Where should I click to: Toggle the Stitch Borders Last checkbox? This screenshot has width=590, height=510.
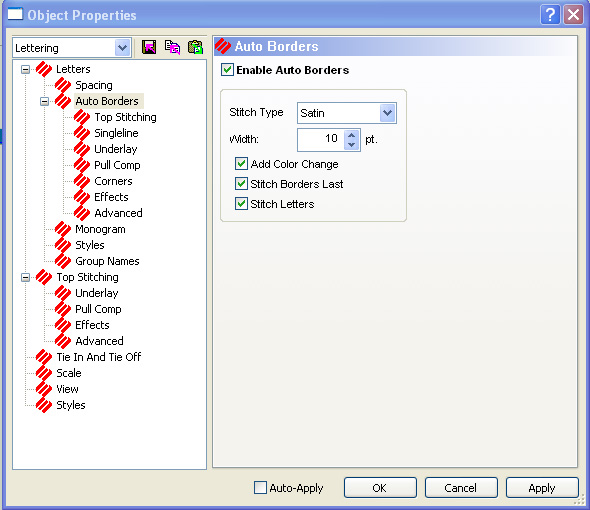241,184
